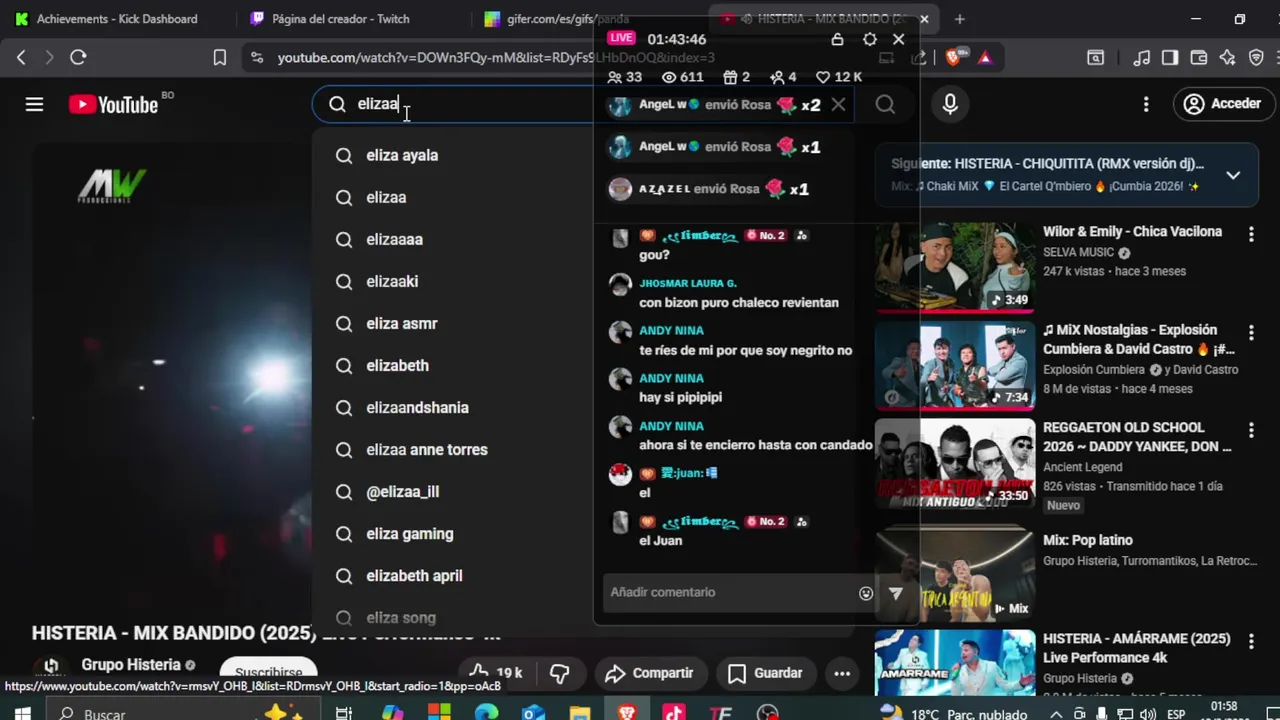Image resolution: width=1280 pixels, height=720 pixels.
Task: Submit search with the magnifier button
Action: (x=885, y=104)
